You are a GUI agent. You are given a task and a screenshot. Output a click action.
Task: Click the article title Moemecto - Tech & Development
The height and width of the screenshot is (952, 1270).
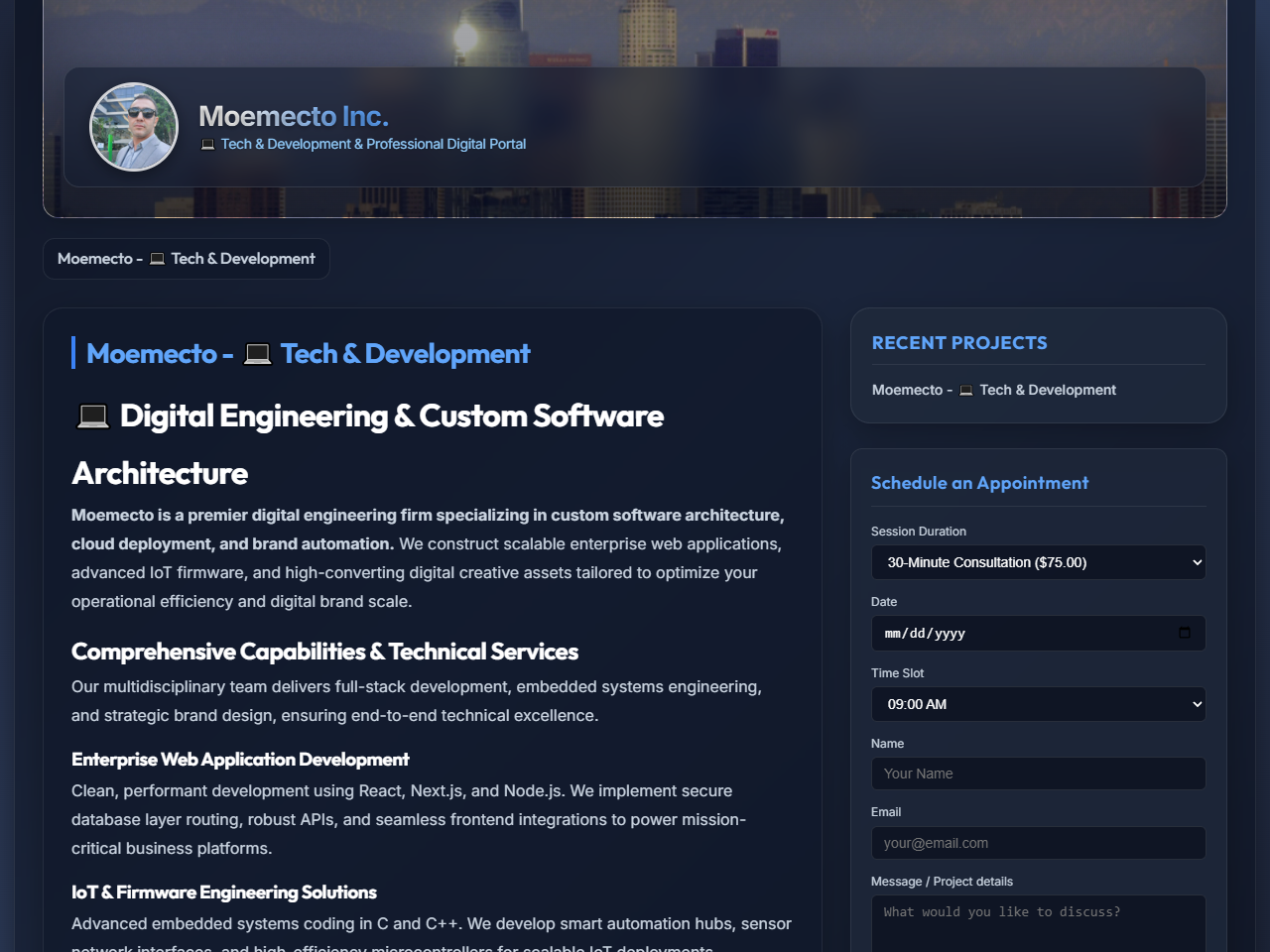[x=308, y=353]
